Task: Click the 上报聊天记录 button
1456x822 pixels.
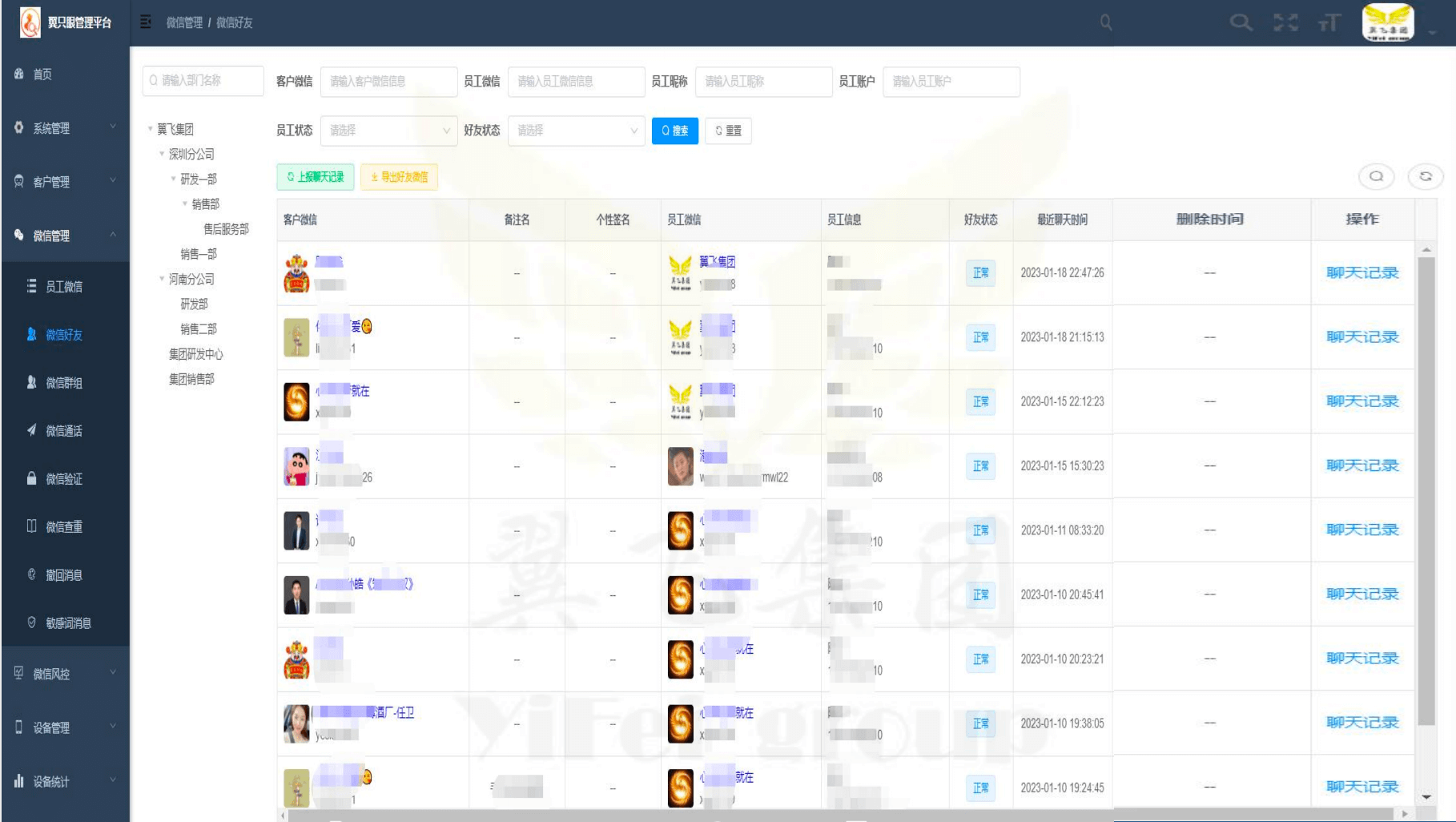Action: [316, 177]
